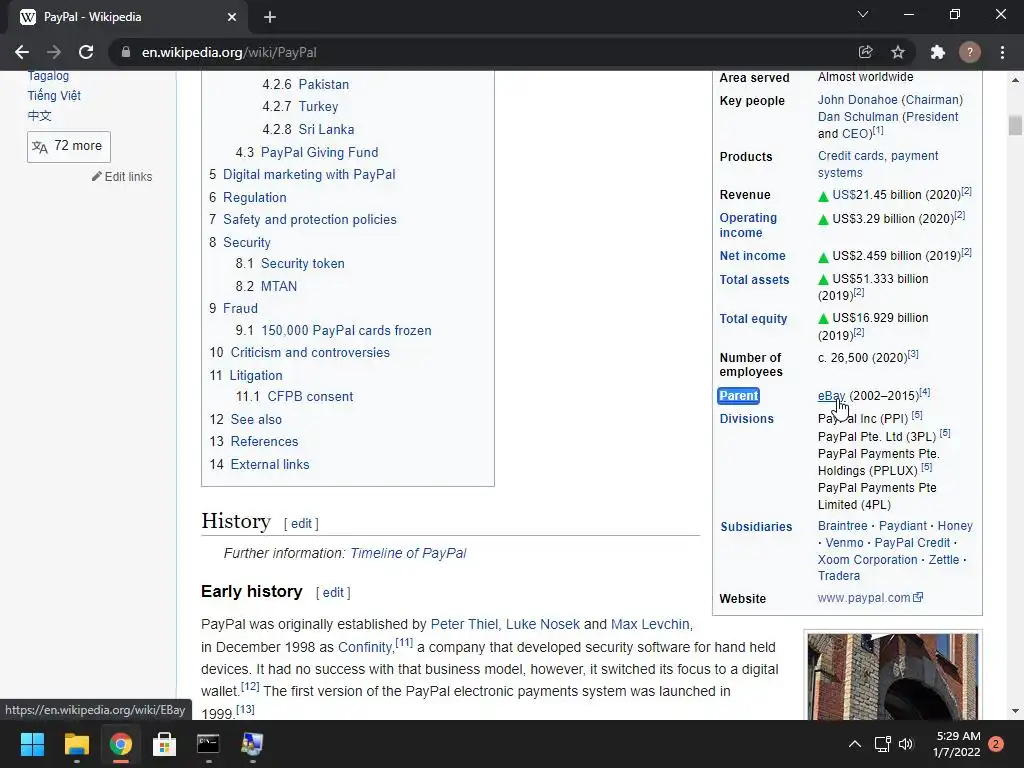Image resolution: width=1024 pixels, height=768 pixels.
Task: Click Edit links in the sidebar
Action: click(x=122, y=176)
